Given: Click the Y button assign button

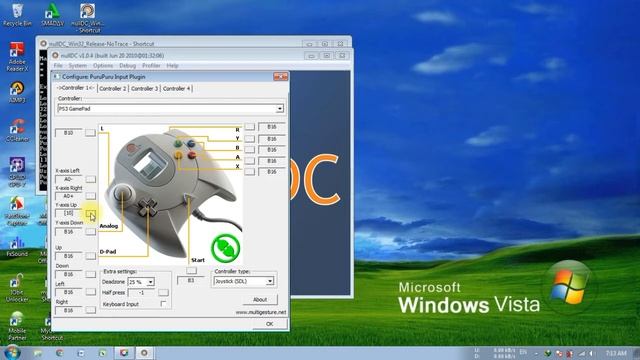Looking at the screenshot, I should 249,139.
